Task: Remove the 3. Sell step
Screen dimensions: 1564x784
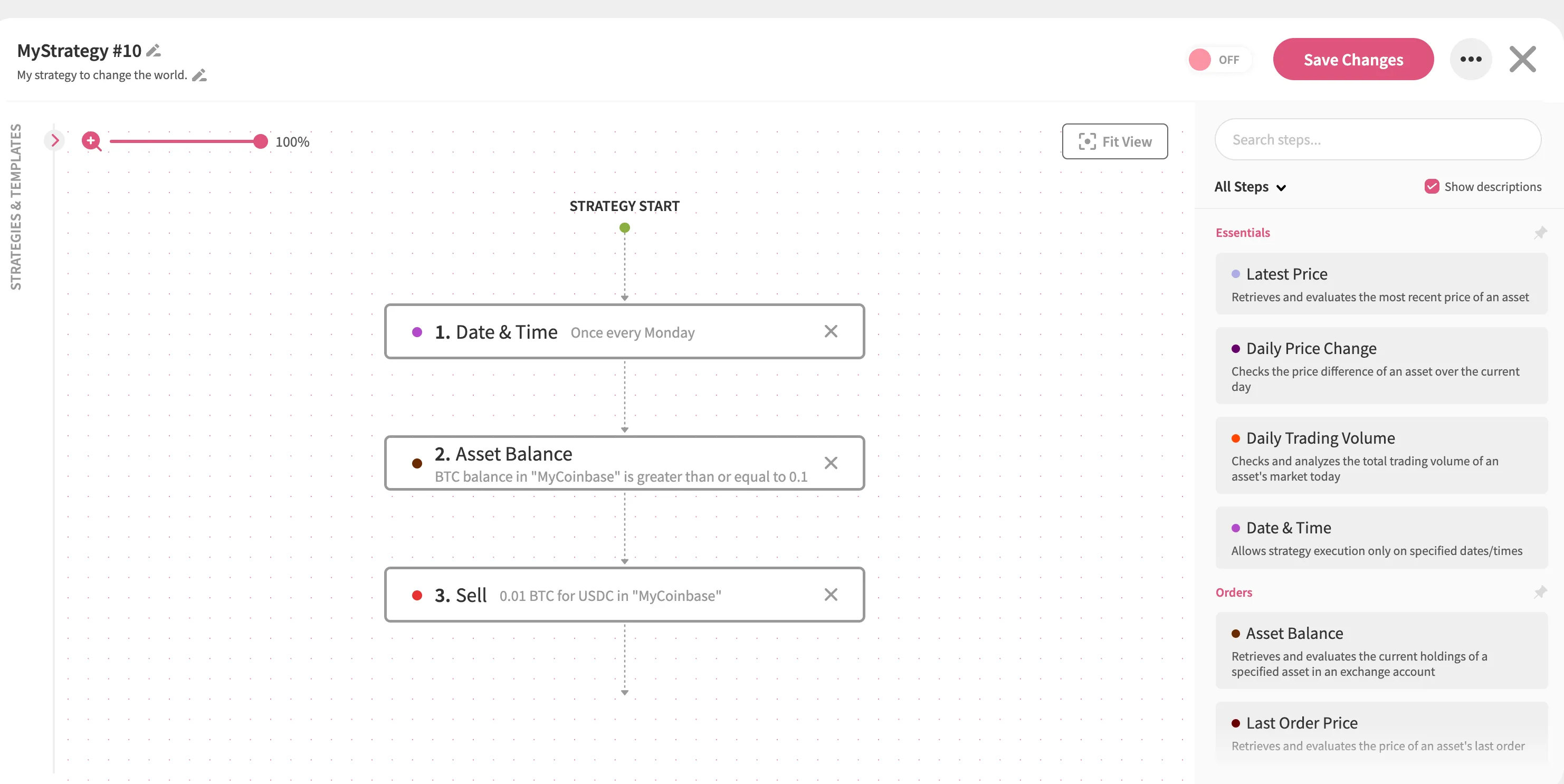Action: (x=831, y=595)
